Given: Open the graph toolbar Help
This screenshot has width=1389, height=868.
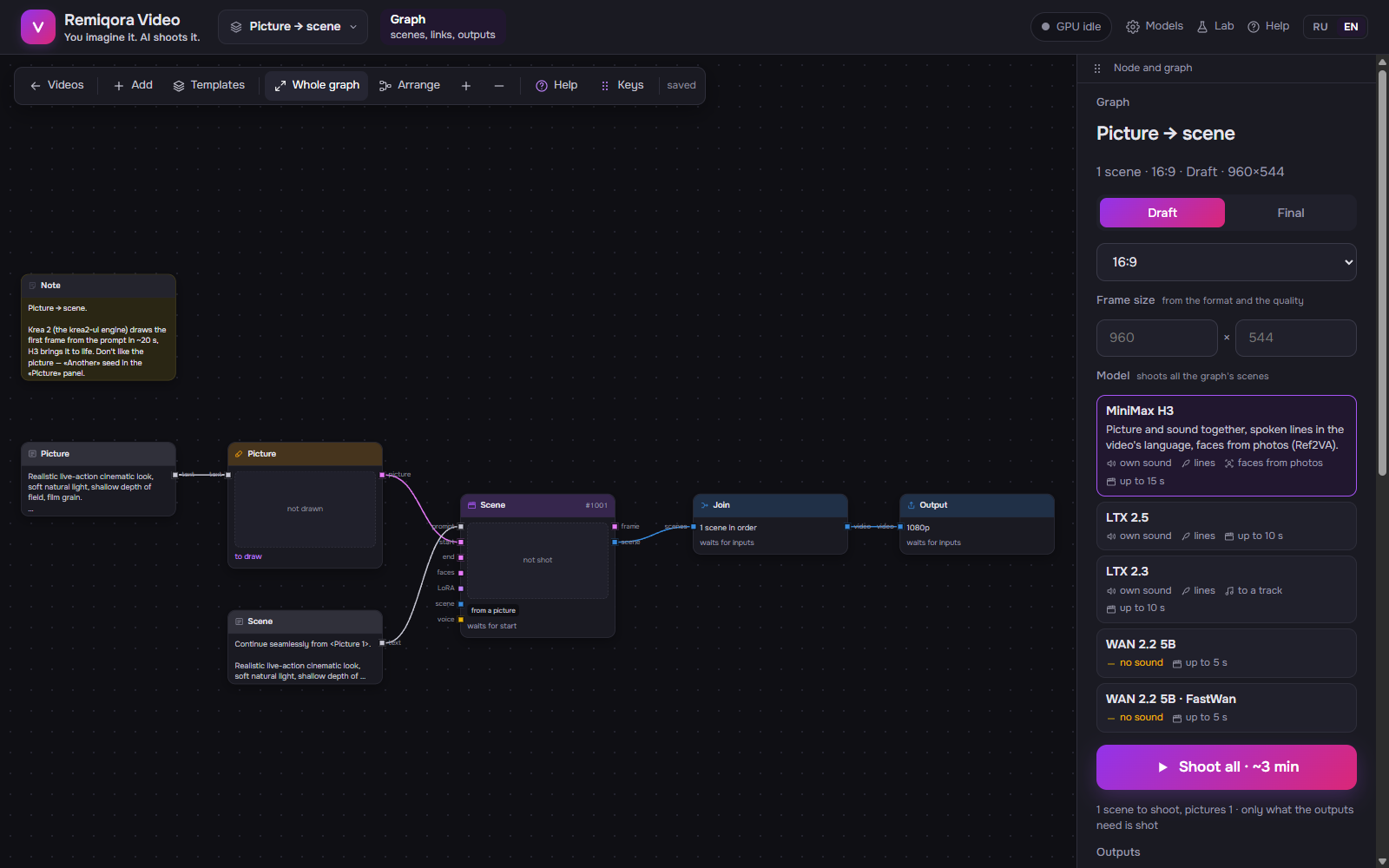Looking at the screenshot, I should click(556, 85).
